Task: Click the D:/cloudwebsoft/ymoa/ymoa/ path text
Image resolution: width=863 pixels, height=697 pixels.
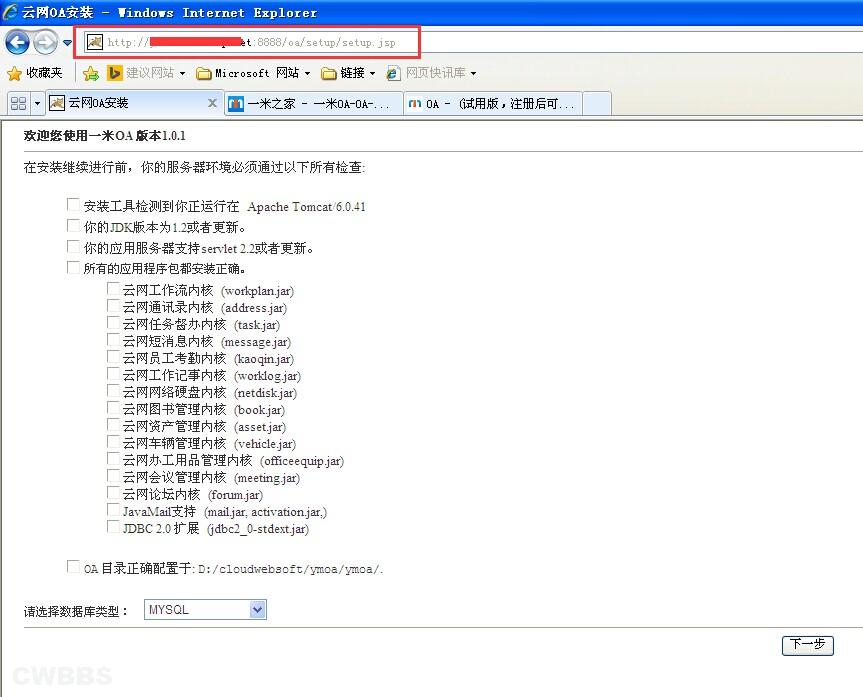Action: (x=291, y=569)
